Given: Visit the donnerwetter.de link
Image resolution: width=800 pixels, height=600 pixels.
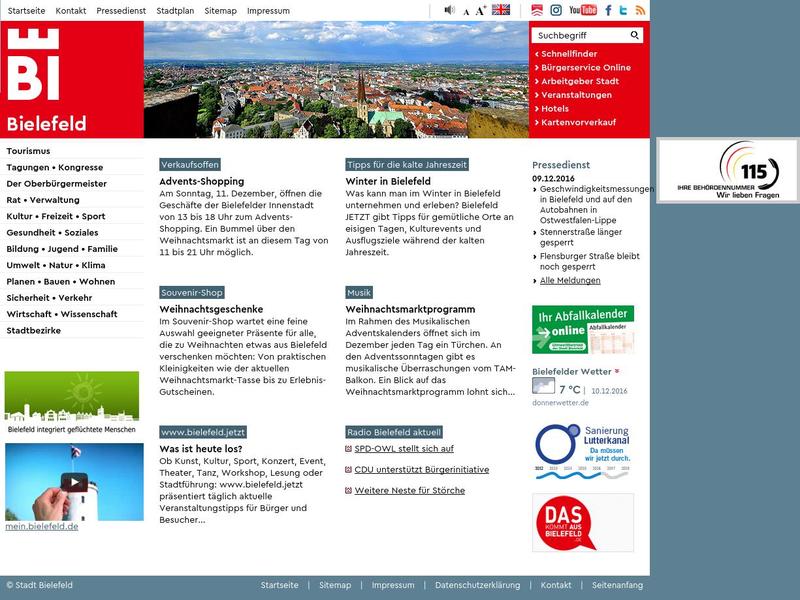Looking at the screenshot, I should pyautogui.click(x=560, y=403).
